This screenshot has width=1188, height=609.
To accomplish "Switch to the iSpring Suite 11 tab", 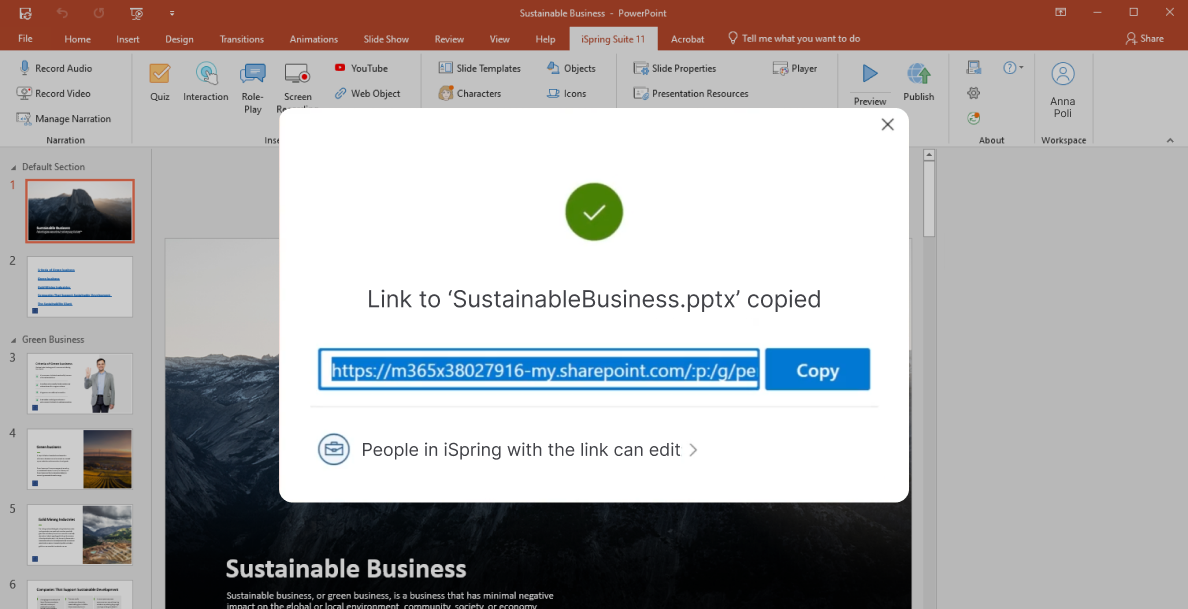I will coord(613,39).
